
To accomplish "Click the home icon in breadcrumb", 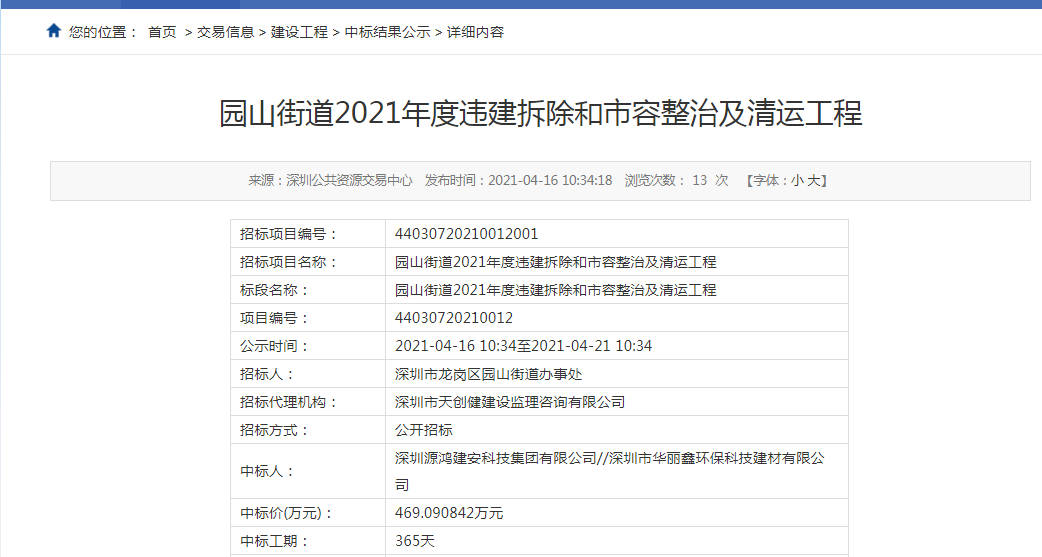I will click(54, 31).
